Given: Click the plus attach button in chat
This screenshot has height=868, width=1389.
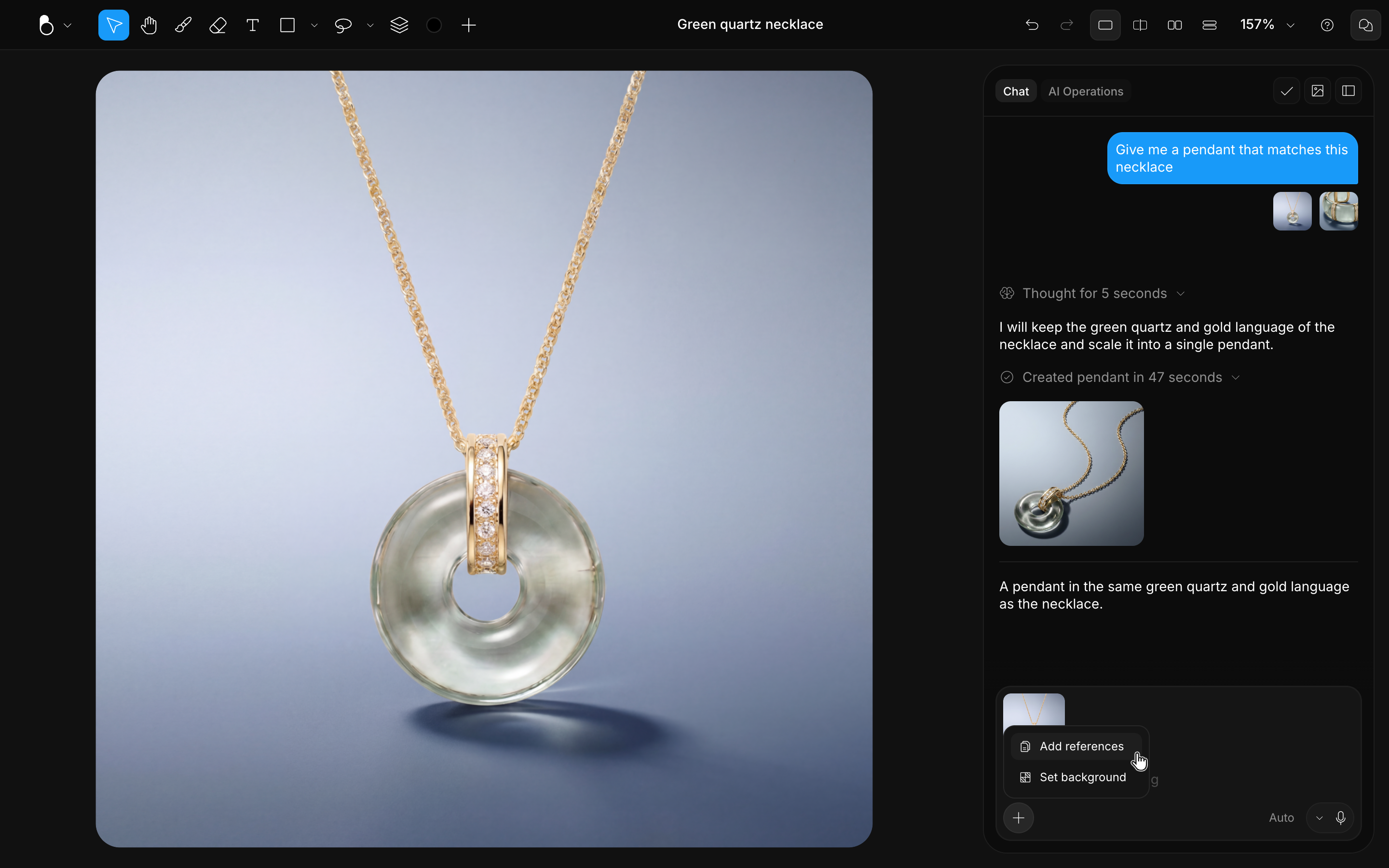Looking at the screenshot, I should (1018, 817).
